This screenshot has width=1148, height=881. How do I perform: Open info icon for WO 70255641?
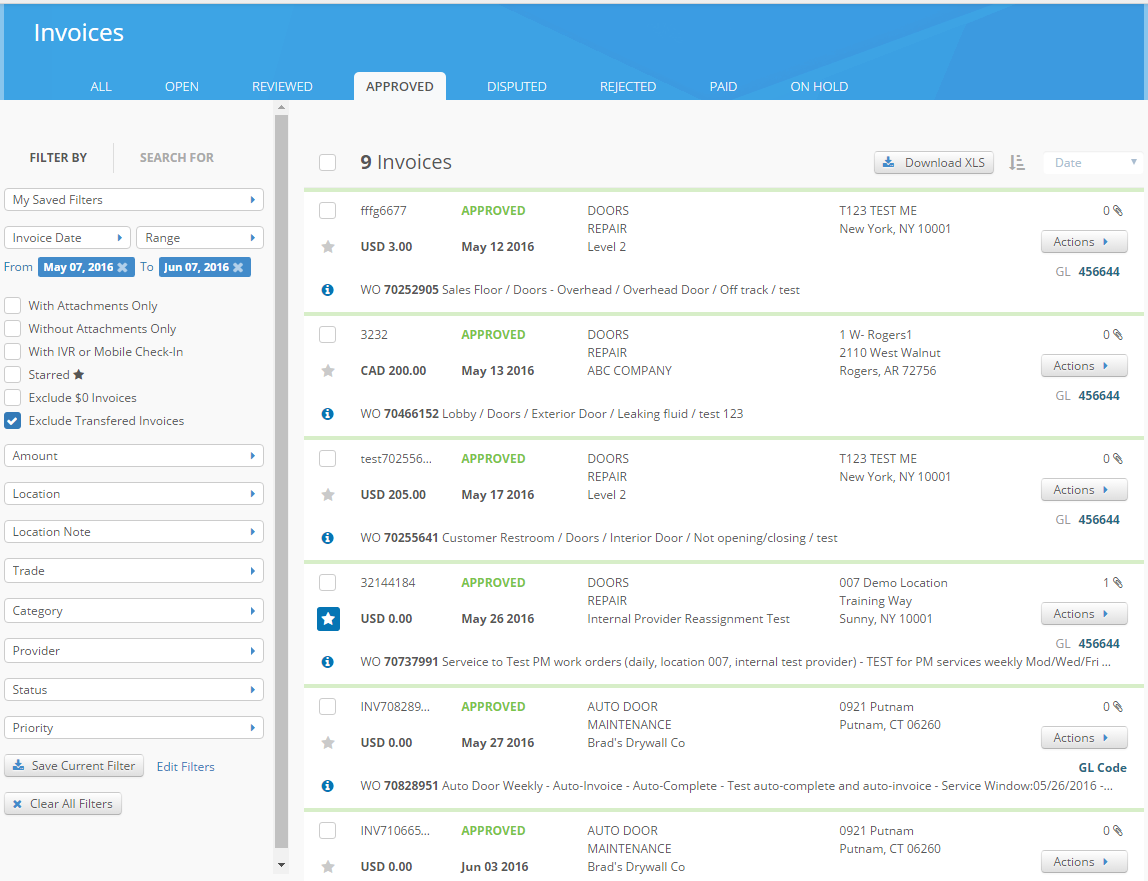(x=328, y=538)
